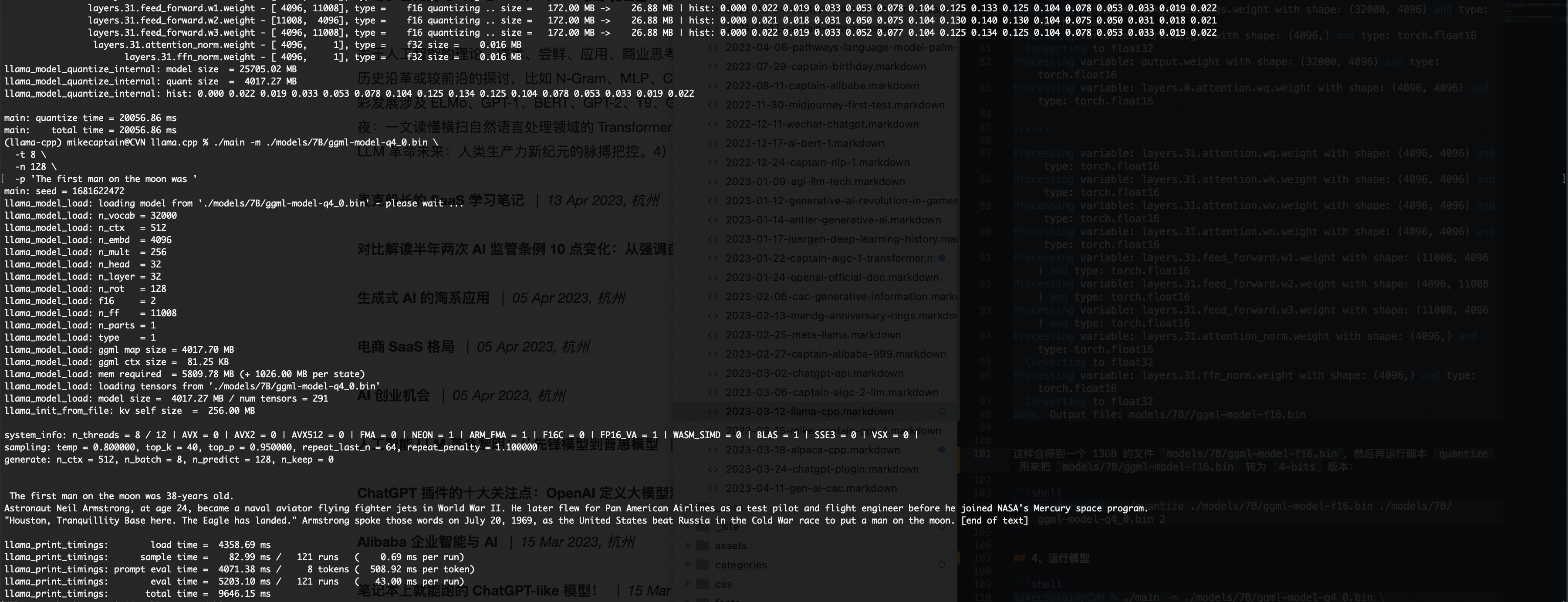This screenshot has width=1568, height=602.
Task: Click file icon of 2023-01-24-openai-official-doc.markdown
Action: [712, 277]
